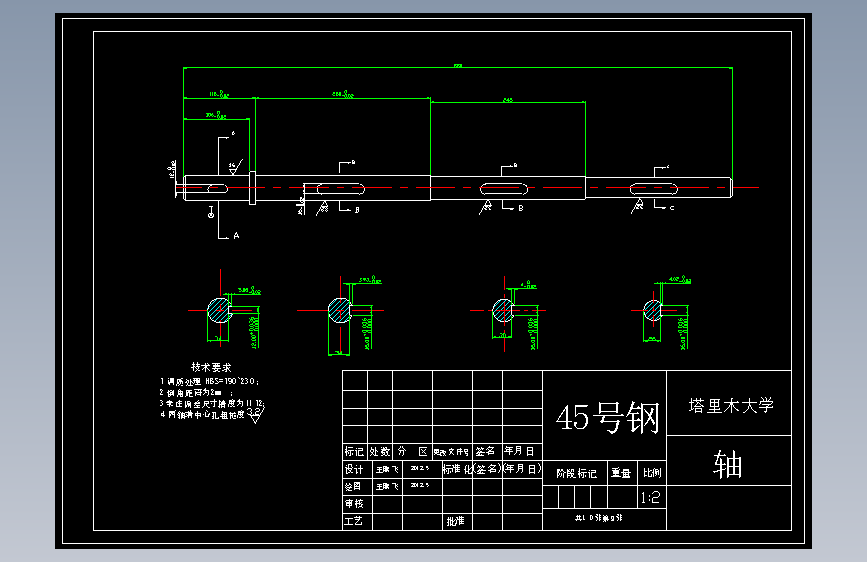
Task: Click the designer name in '绘图' row
Action: coord(387,486)
